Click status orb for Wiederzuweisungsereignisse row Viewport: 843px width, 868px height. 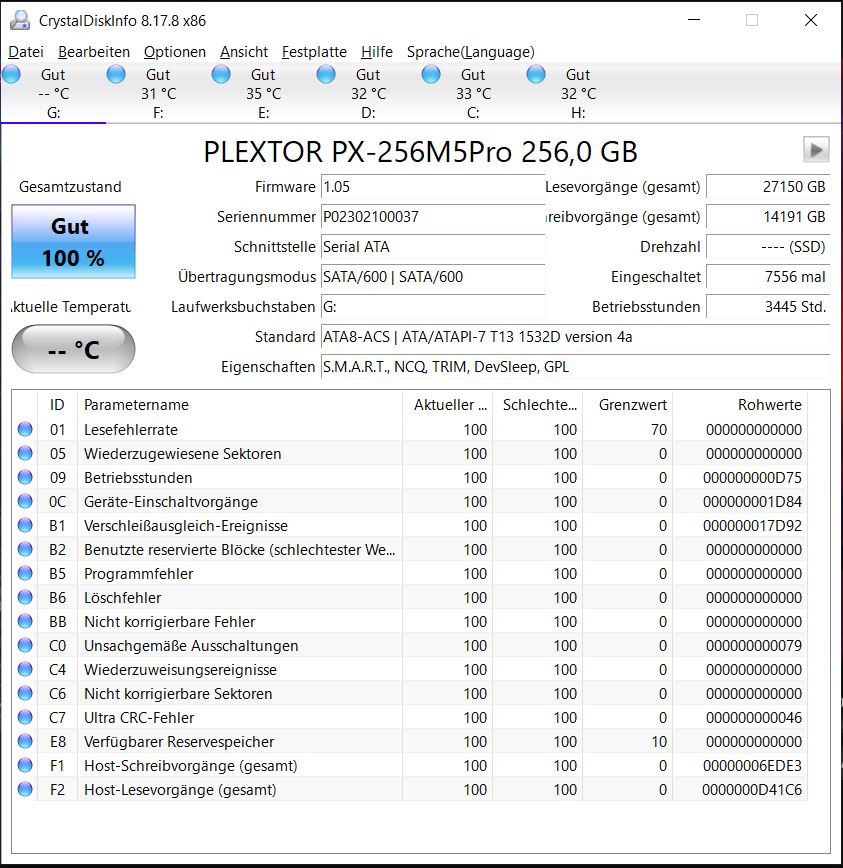pyautogui.click(x=25, y=669)
